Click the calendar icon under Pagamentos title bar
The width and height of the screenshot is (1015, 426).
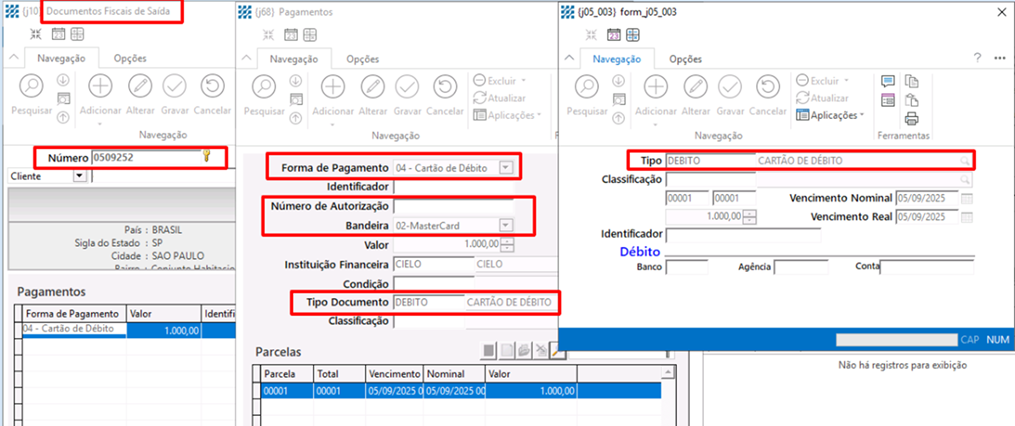pyautogui.click(x=290, y=35)
